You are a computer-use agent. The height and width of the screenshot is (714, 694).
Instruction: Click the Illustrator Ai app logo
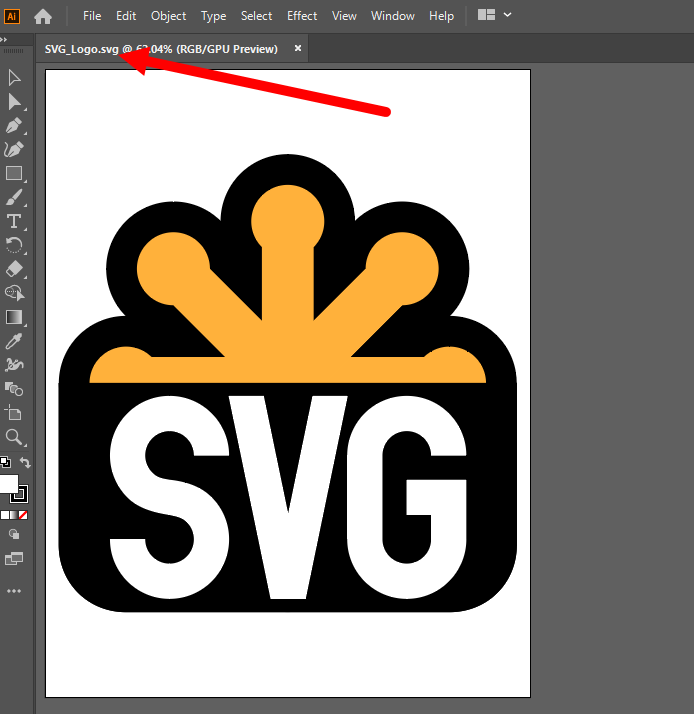pyautogui.click(x=12, y=16)
